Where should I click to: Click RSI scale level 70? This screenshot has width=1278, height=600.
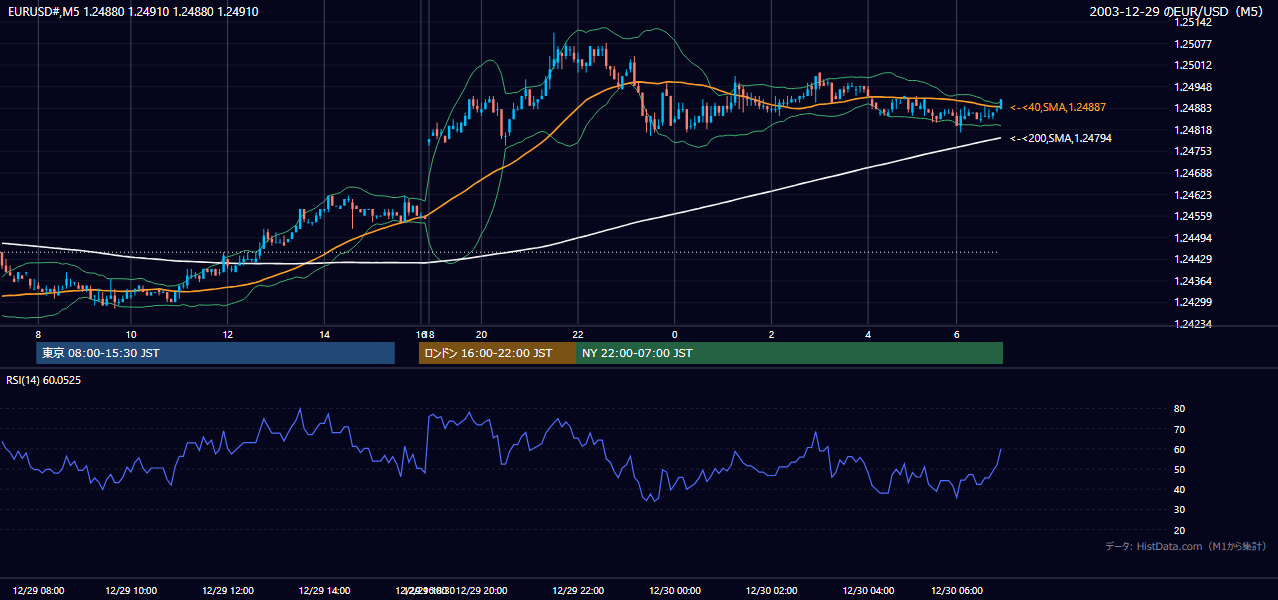tap(1179, 429)
